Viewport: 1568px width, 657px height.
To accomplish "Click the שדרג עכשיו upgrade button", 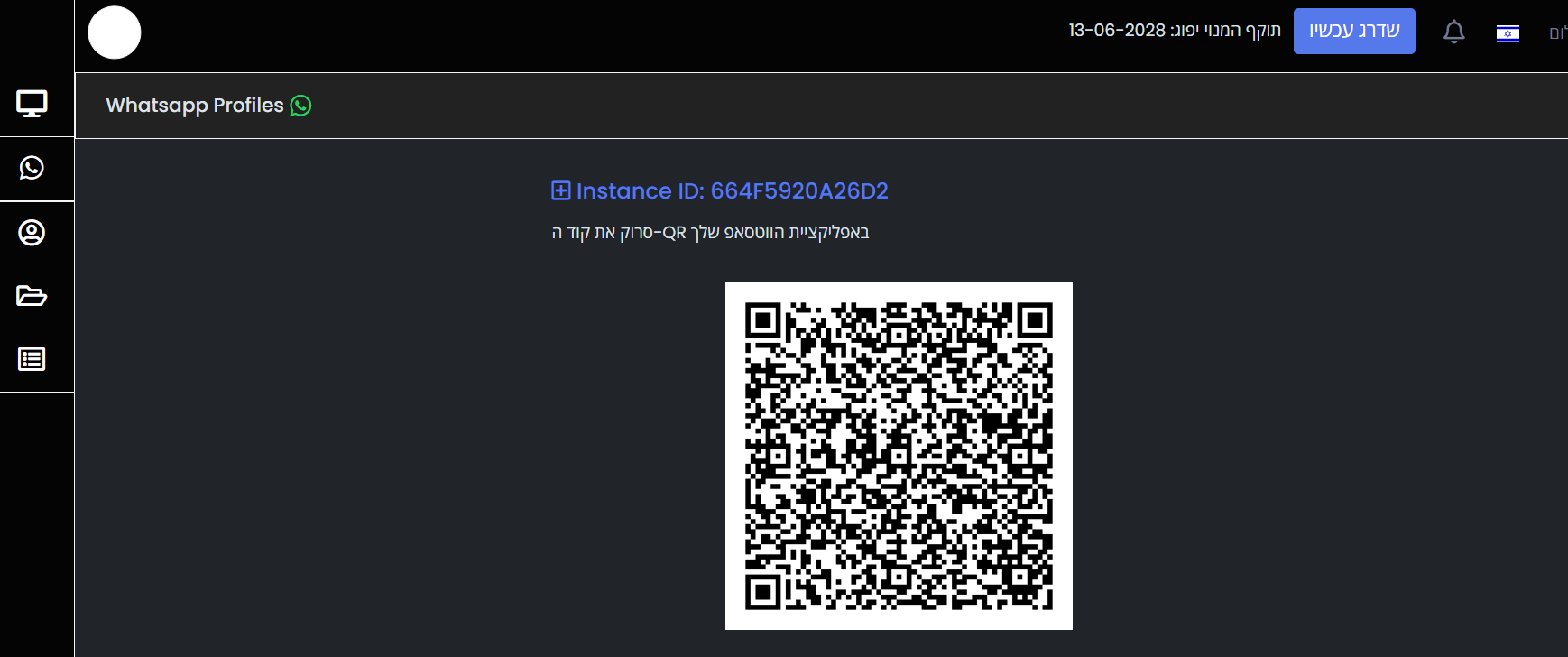I will 1354,31.
